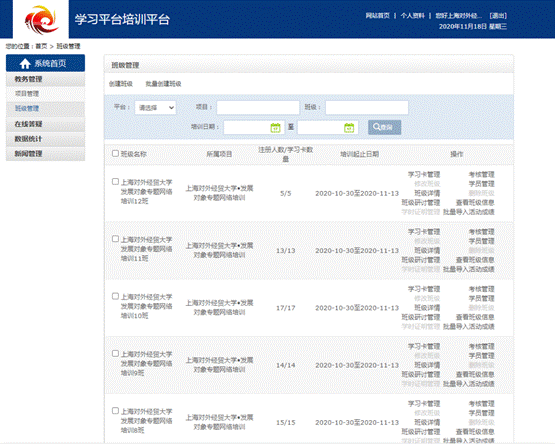This screenshot has width=555, height=446.
Task: Click the 14/14 registration count cell
Action: (x=286, y=366)
